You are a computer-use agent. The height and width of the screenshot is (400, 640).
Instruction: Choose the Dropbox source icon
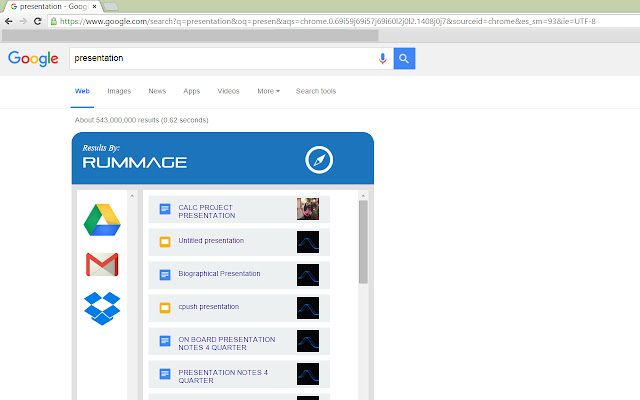coord(102,308)
